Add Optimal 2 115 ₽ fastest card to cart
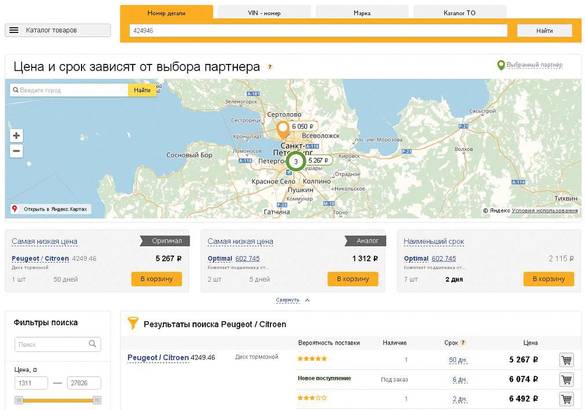The image size is (585, 410). [548, 279]
